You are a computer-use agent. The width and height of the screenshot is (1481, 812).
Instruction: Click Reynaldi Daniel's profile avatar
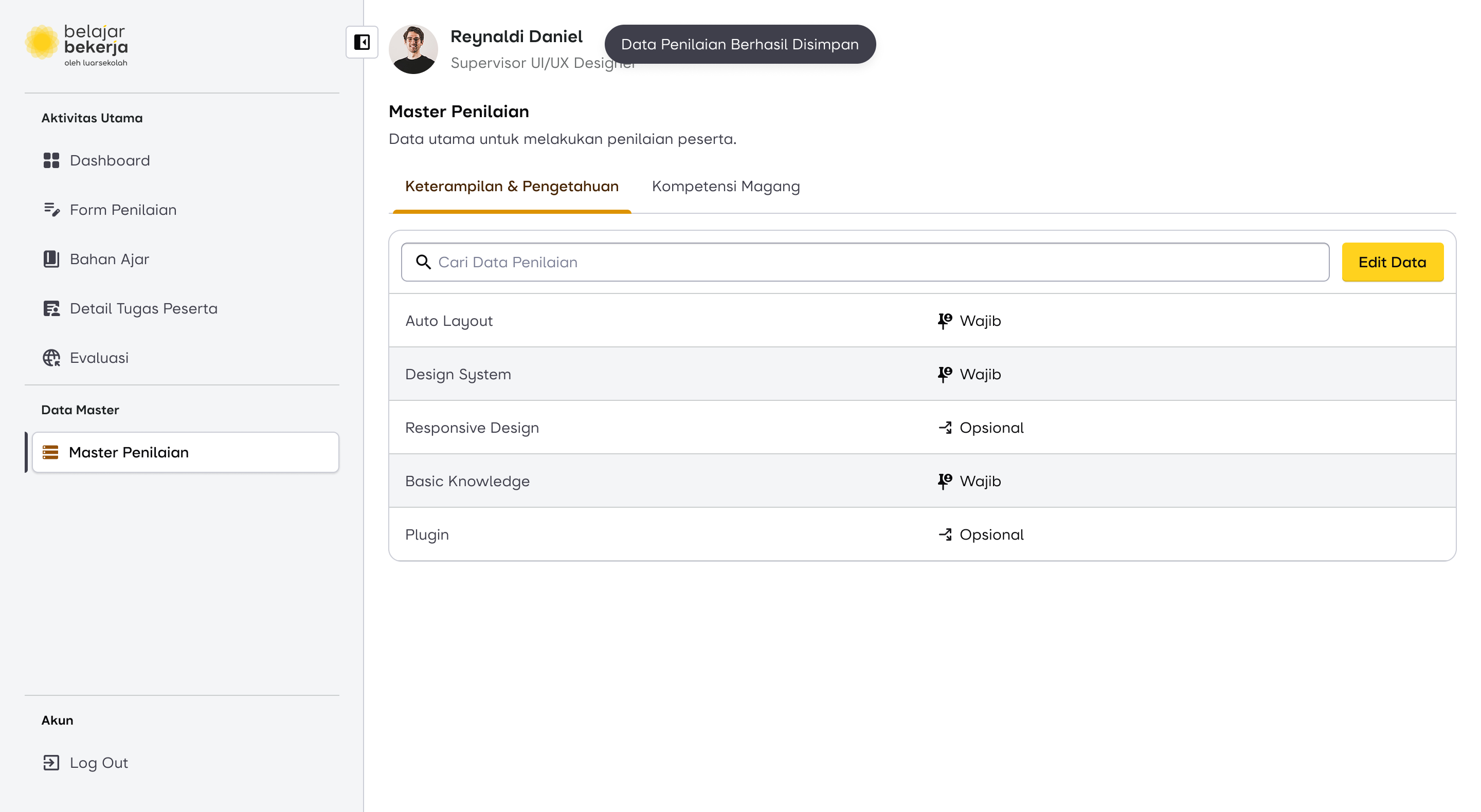pos(413,49)
